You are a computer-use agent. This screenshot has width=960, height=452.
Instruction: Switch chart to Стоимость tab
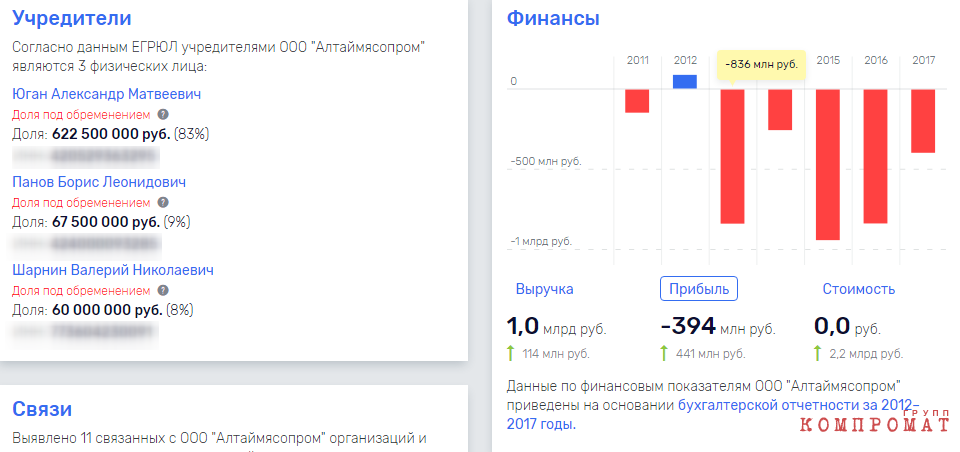coord(858,289)
